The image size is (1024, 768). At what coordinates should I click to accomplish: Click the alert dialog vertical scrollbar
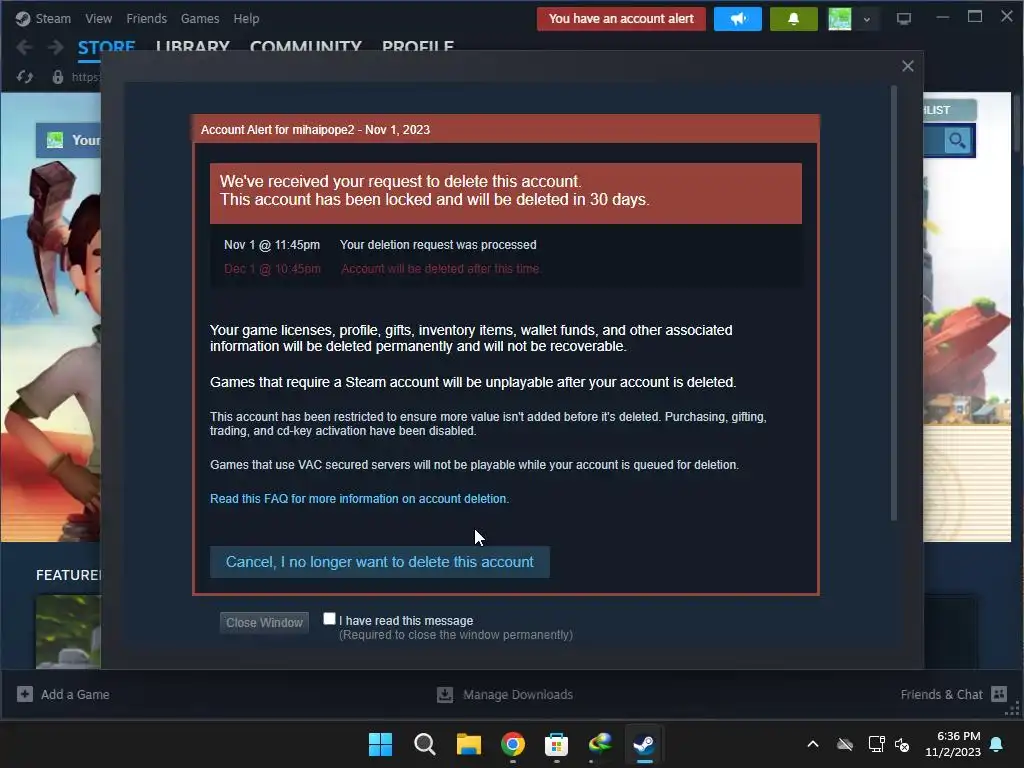(894, 303)
